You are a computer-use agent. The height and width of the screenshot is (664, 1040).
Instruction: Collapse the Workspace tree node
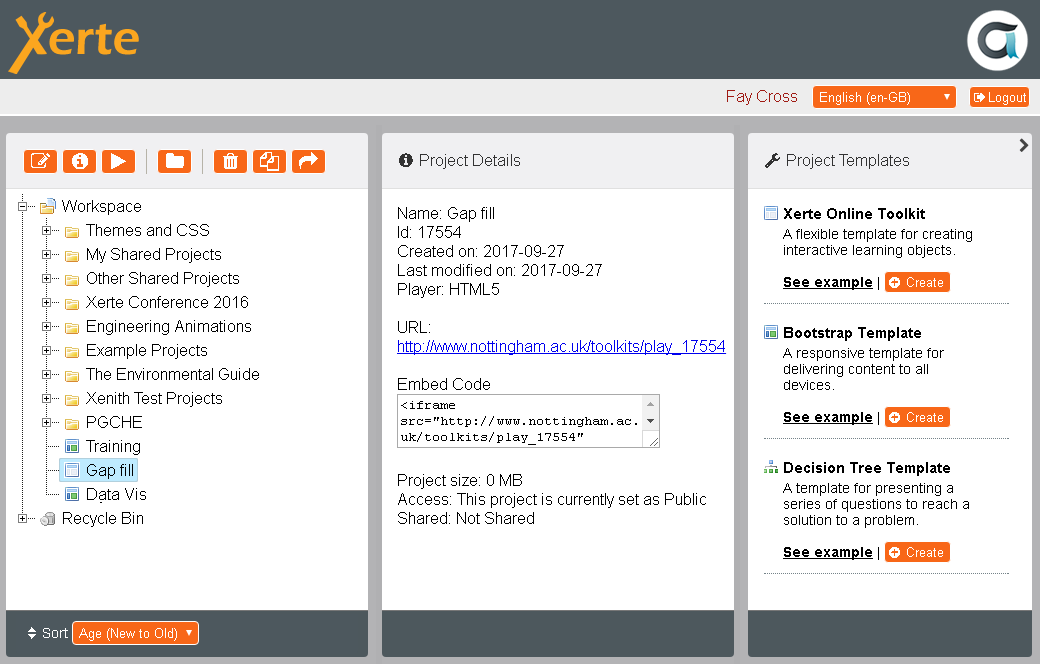pyautogui.click(x=22, y=206)
